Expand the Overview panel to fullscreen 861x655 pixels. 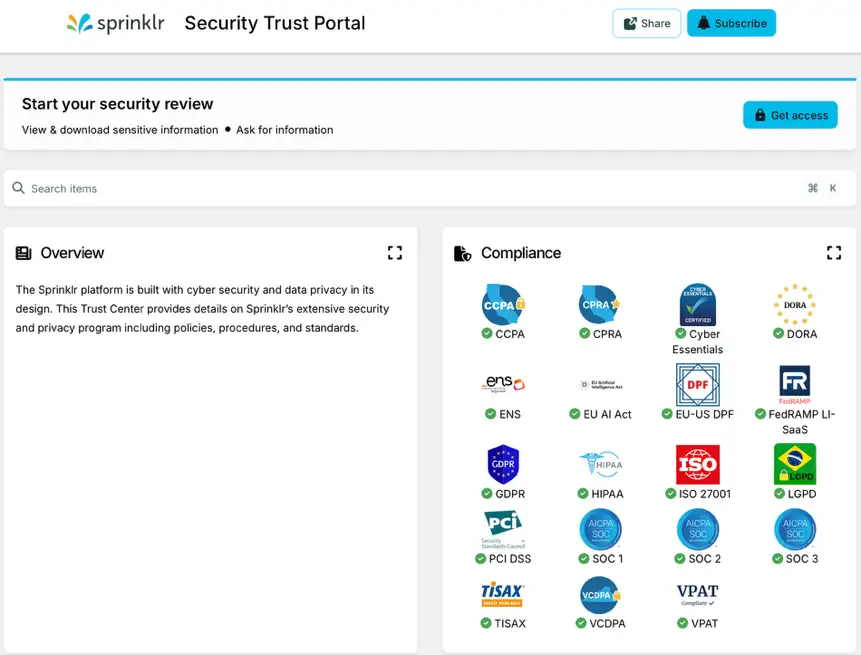pyautogui.click(x=395, y=253)
